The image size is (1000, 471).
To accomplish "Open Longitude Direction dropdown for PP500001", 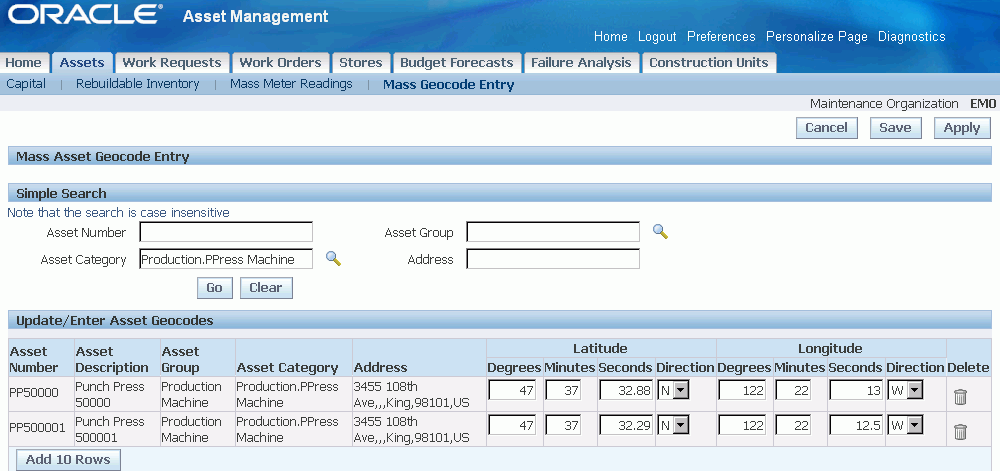I will coord(906,426).
